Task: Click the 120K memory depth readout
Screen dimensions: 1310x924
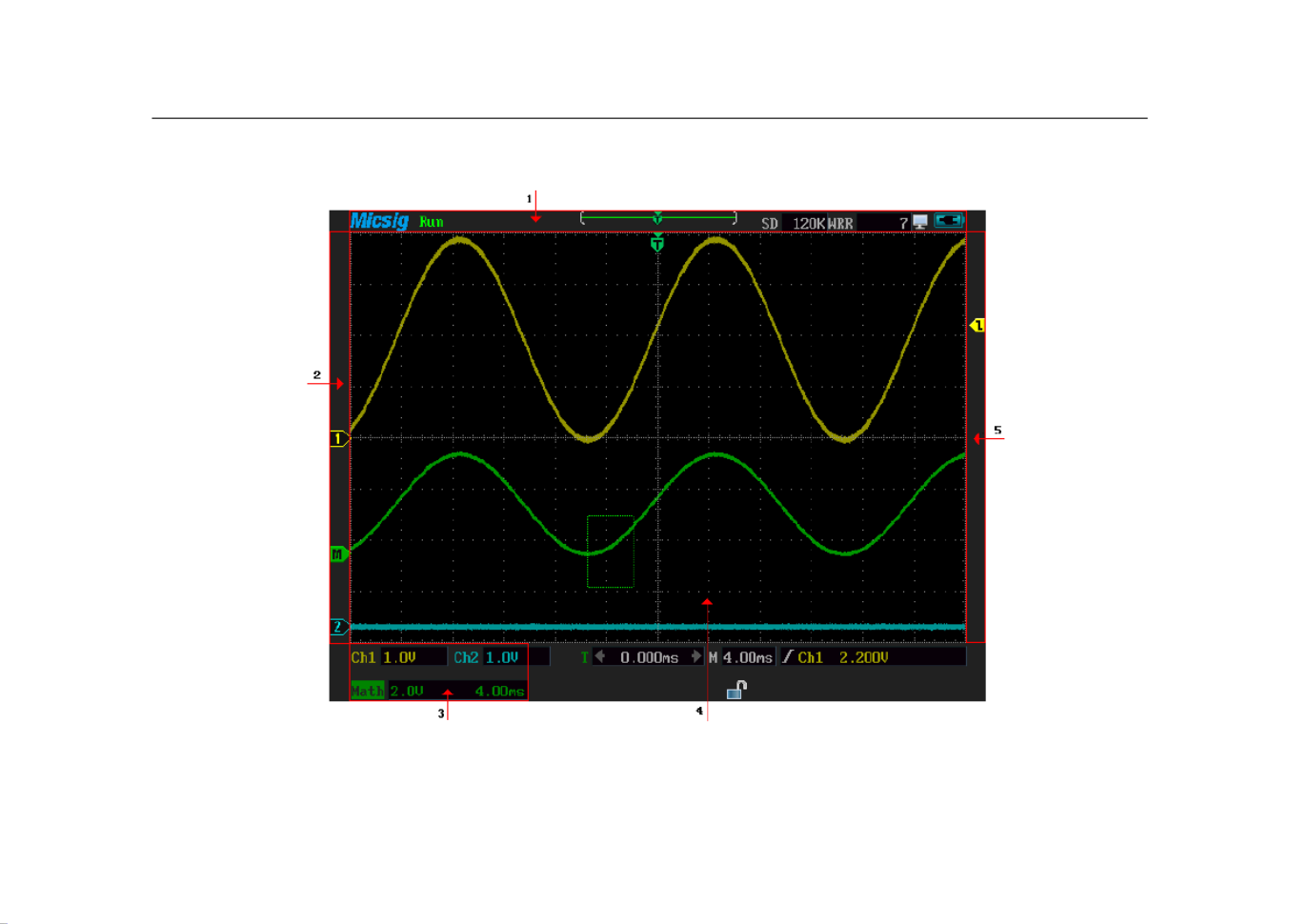Action: click(809, 223)
